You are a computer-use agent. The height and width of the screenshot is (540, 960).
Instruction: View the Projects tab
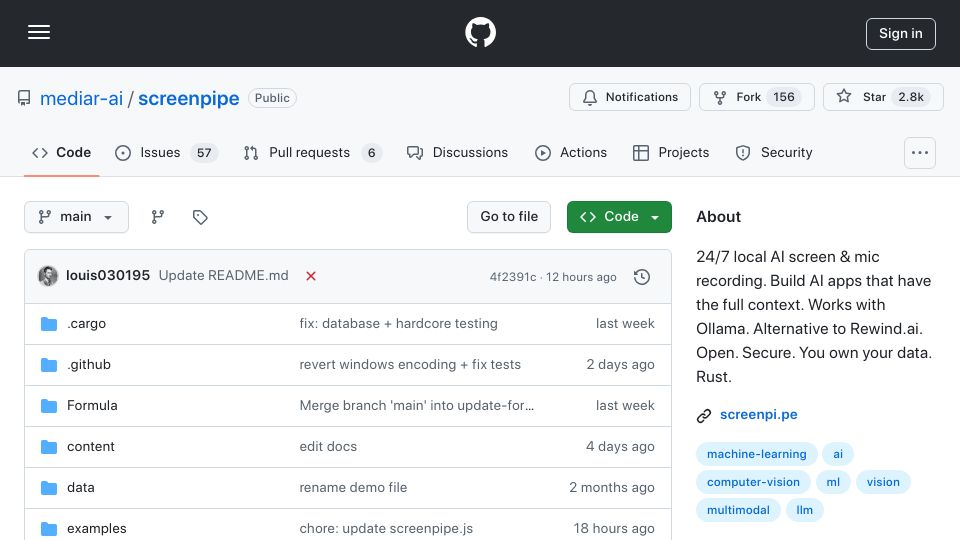[671, 152]
